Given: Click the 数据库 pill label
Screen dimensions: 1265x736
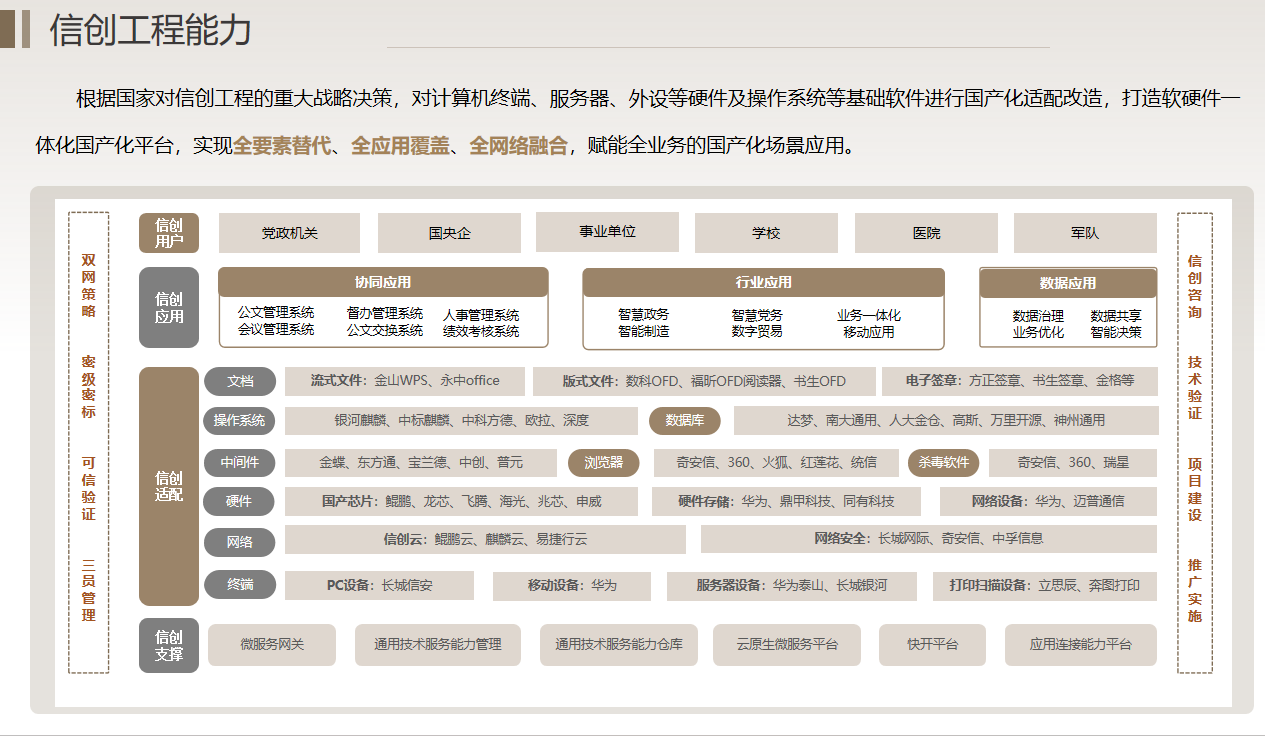Looking at the screenshot, I should click(x=685, y=421).
